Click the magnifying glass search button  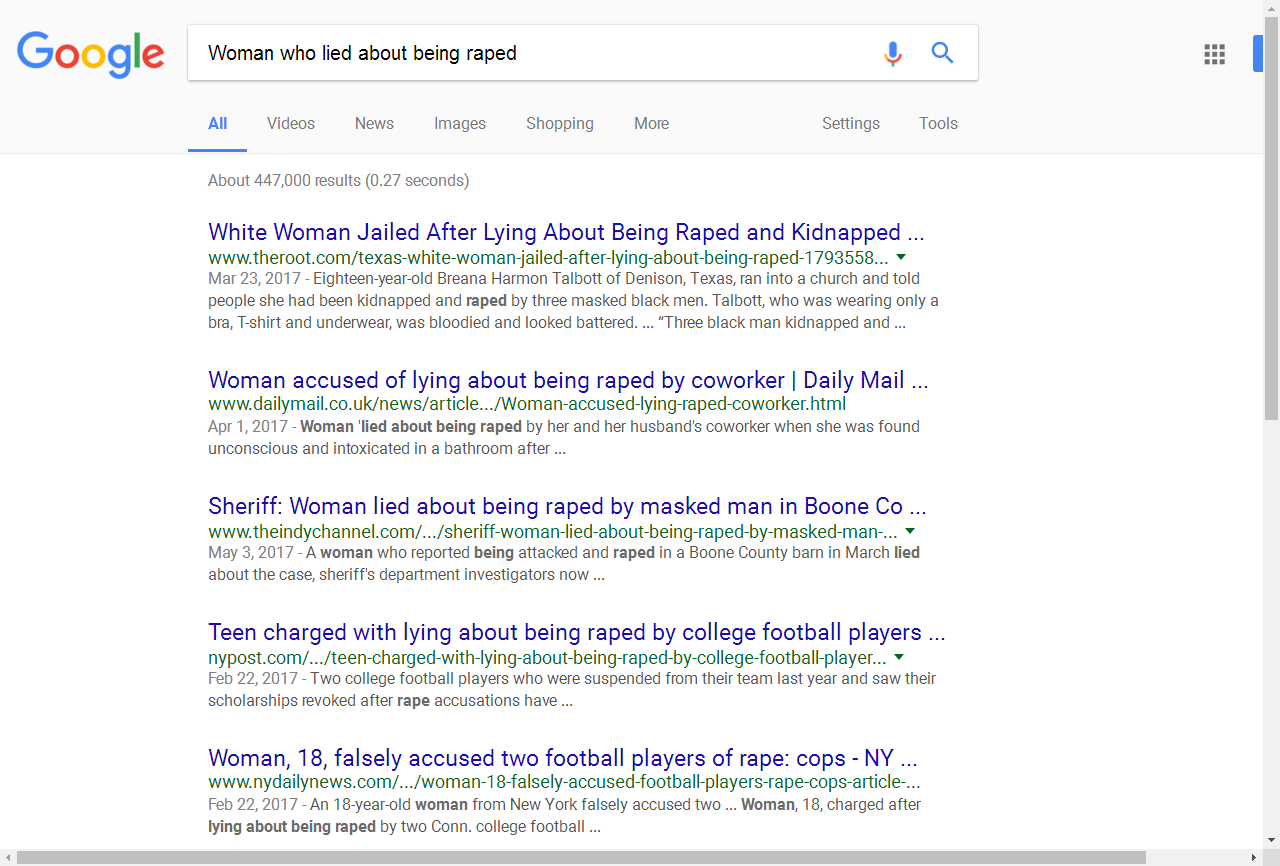coord(942,53)
